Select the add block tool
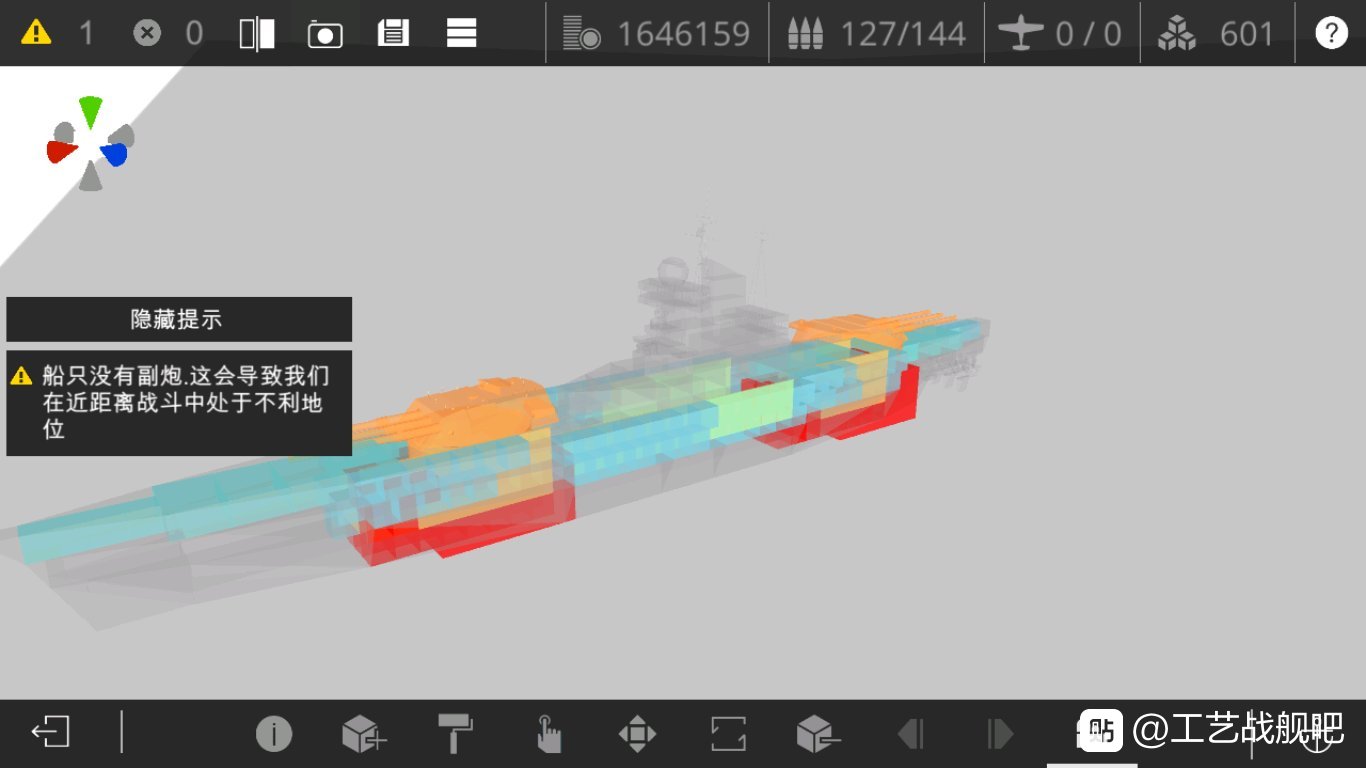Image resolution: width=1366 pixels, height=768 pixels. [x=364, y=734]
